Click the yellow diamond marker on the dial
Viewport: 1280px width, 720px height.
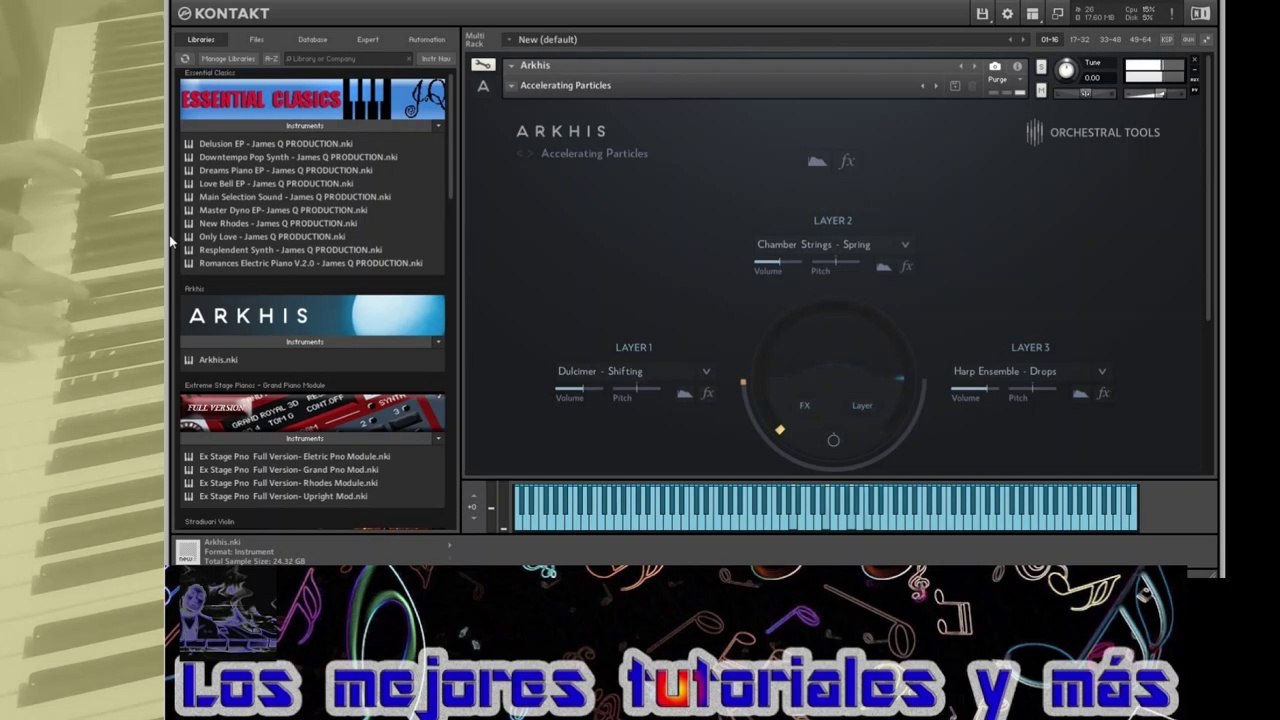pos(780,430)
